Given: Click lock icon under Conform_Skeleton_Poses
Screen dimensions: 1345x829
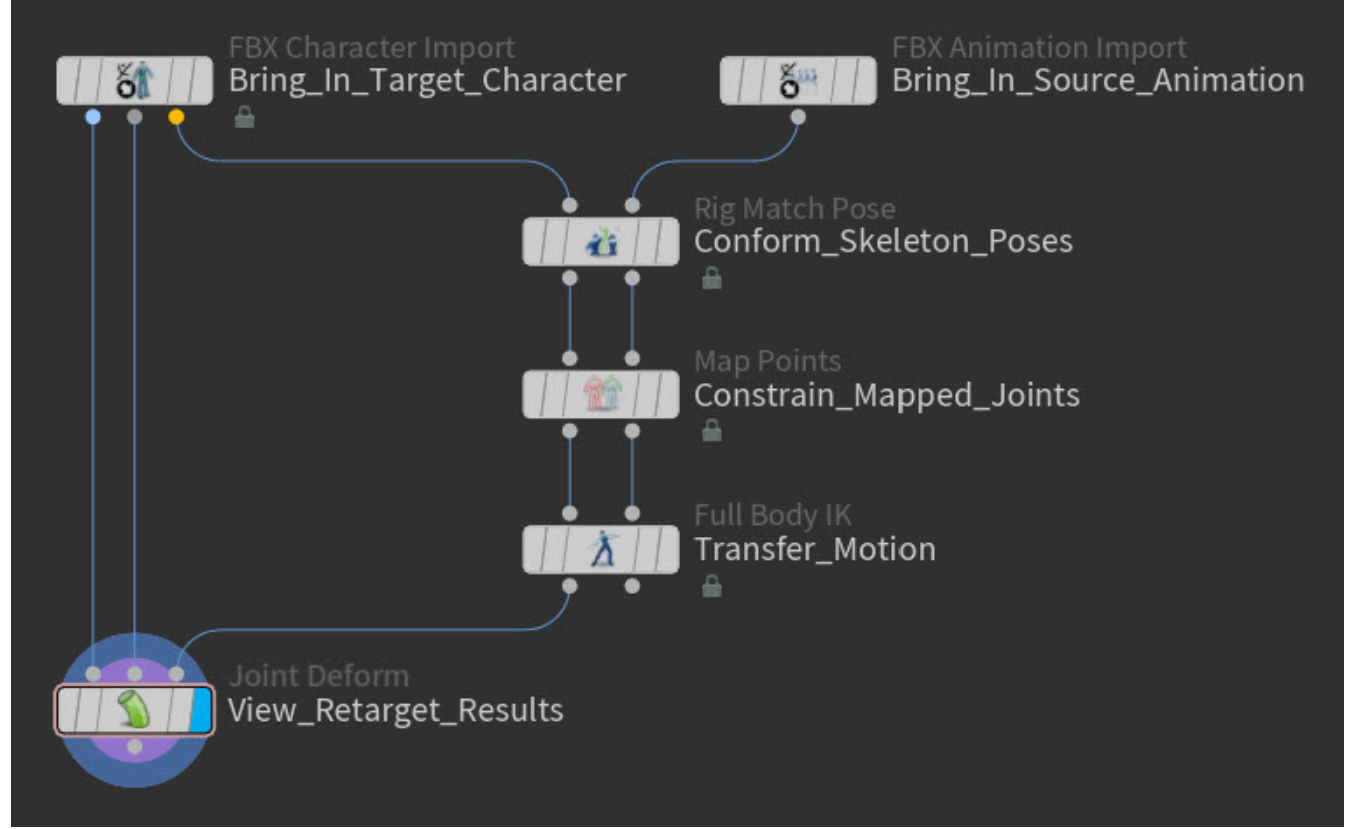Looking at the screenshot, I should pyautogui.click(x=711, y=279).
